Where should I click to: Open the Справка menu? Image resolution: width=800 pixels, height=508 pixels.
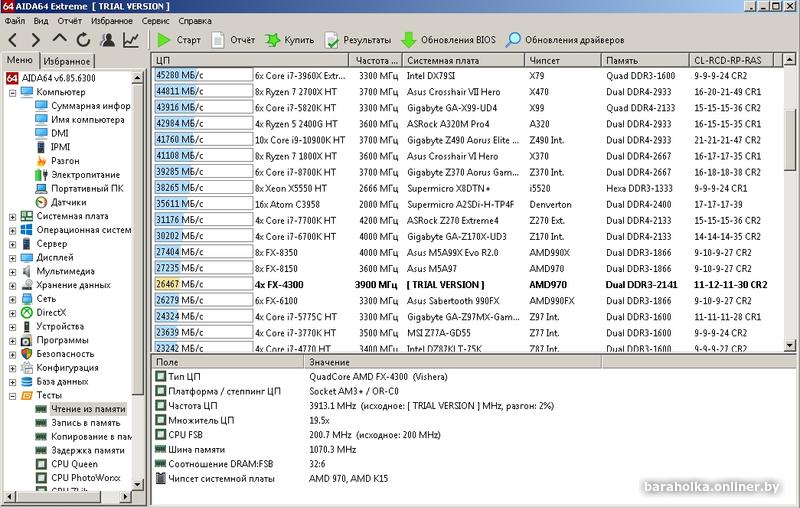click(195, 21)
